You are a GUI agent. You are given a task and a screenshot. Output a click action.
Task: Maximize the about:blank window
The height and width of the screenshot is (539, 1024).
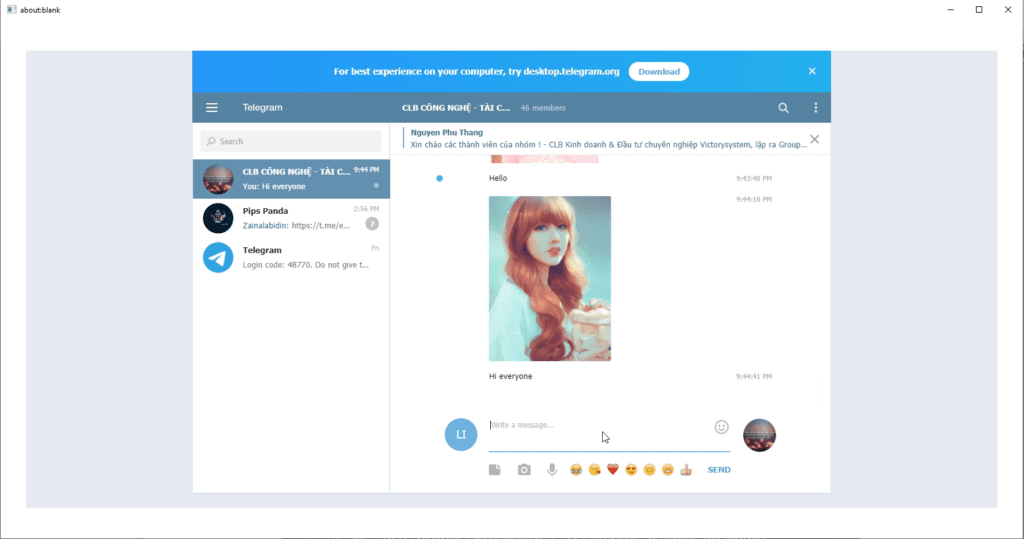tap(979, 10)
